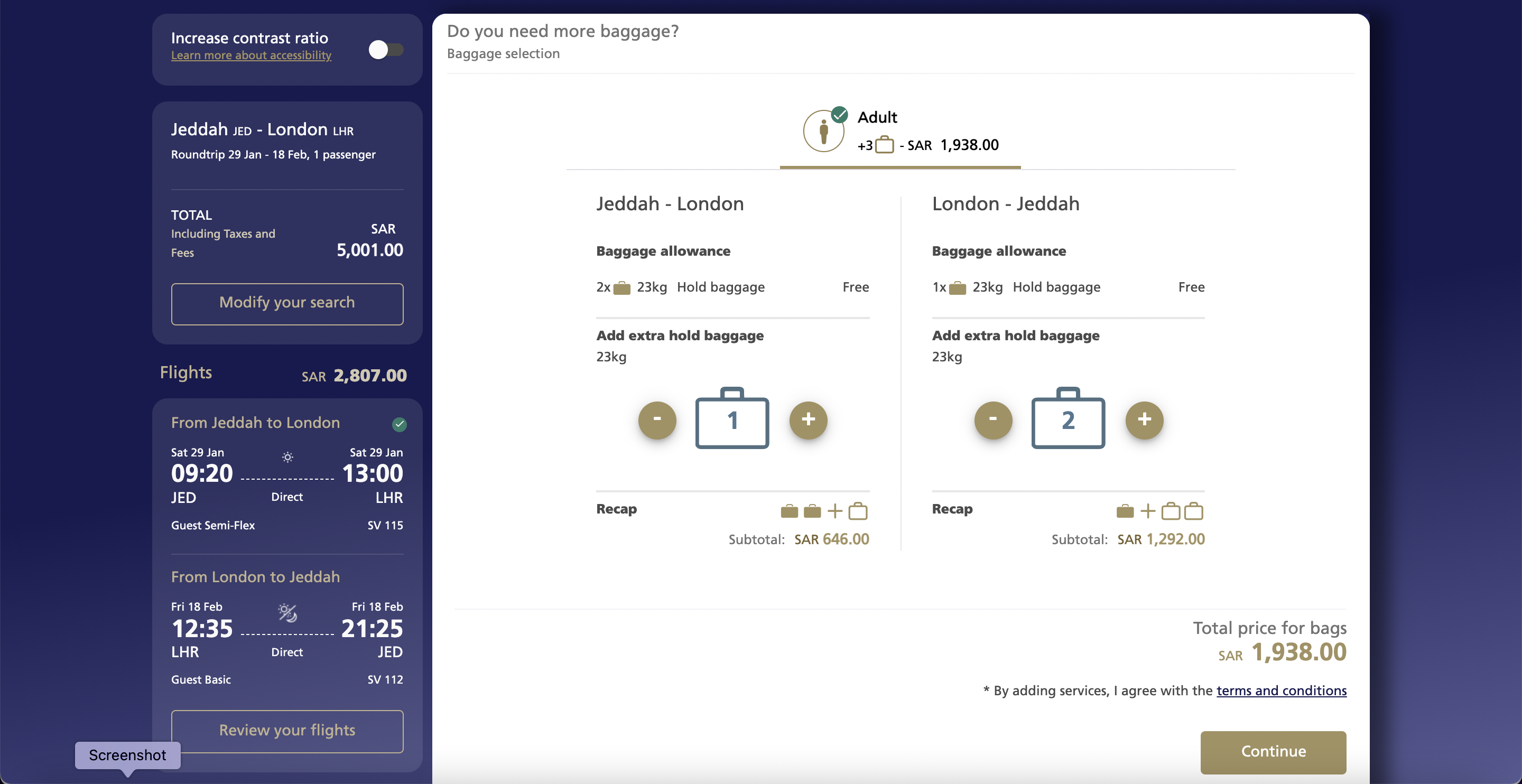1522x784 pixels.
Task: Click the outlined extra bag icon in Jeddah - London recap
Action: (x=858, y=511)
